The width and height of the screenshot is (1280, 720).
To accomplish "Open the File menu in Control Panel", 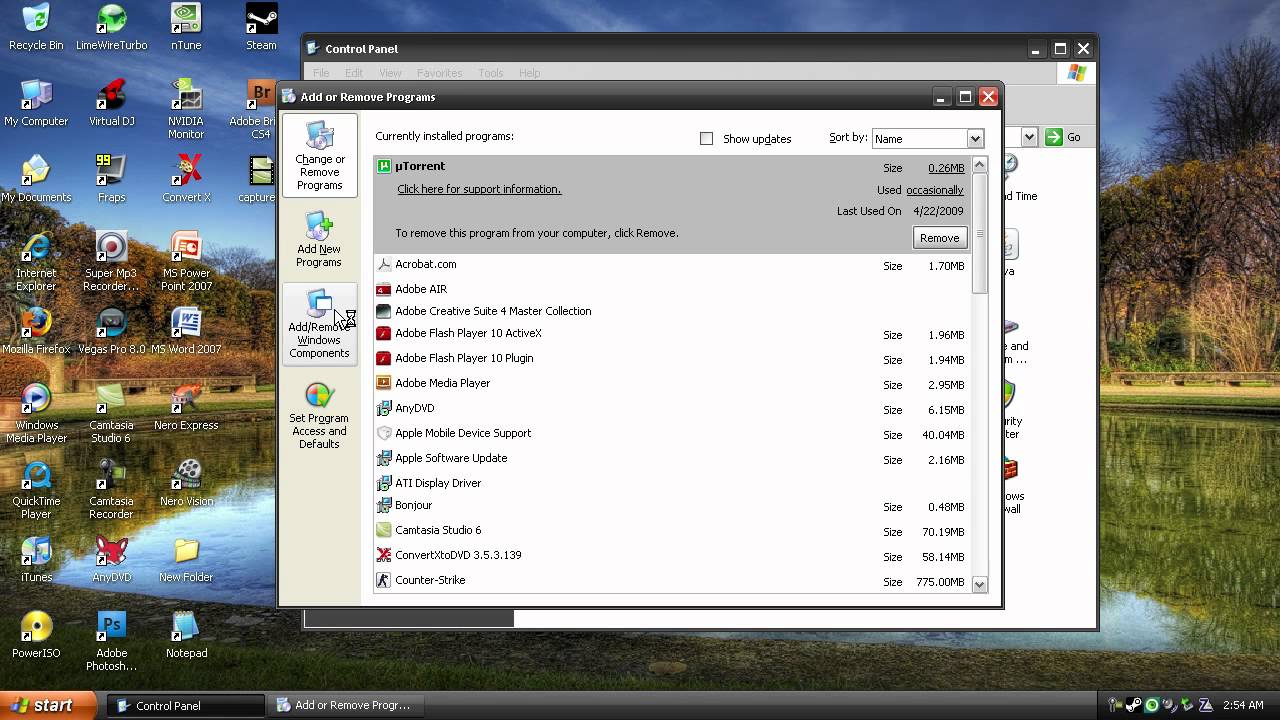I will point(321,73).
